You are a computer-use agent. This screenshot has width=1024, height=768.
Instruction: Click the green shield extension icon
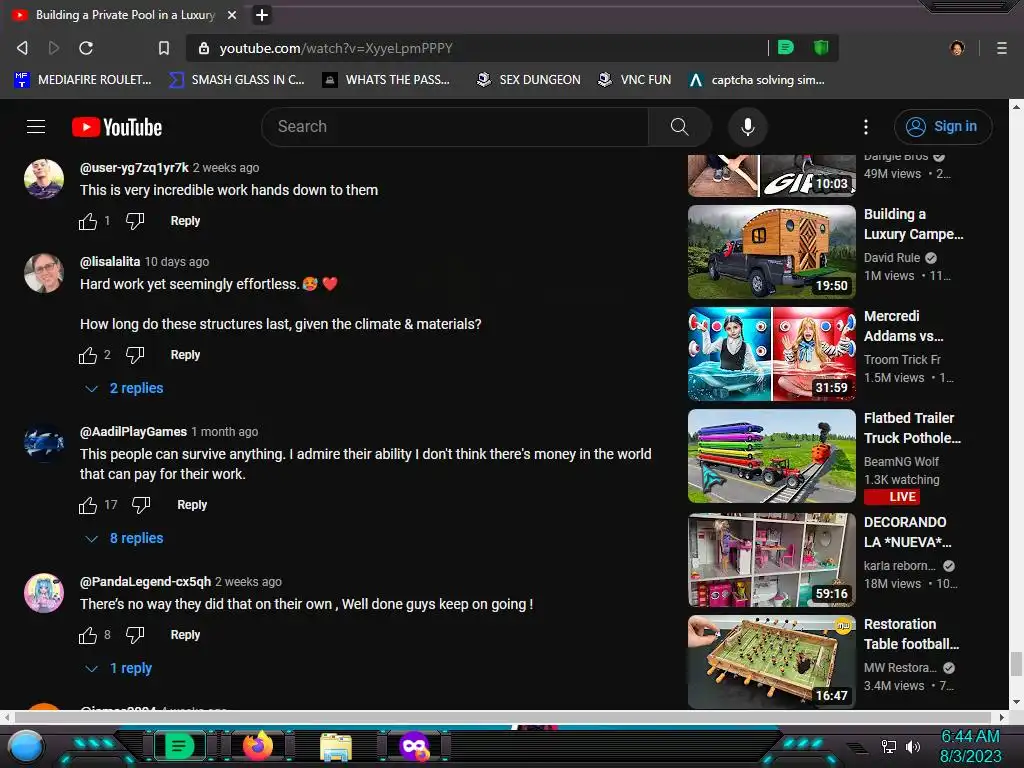pyautogui.click(x=820, y=47)
